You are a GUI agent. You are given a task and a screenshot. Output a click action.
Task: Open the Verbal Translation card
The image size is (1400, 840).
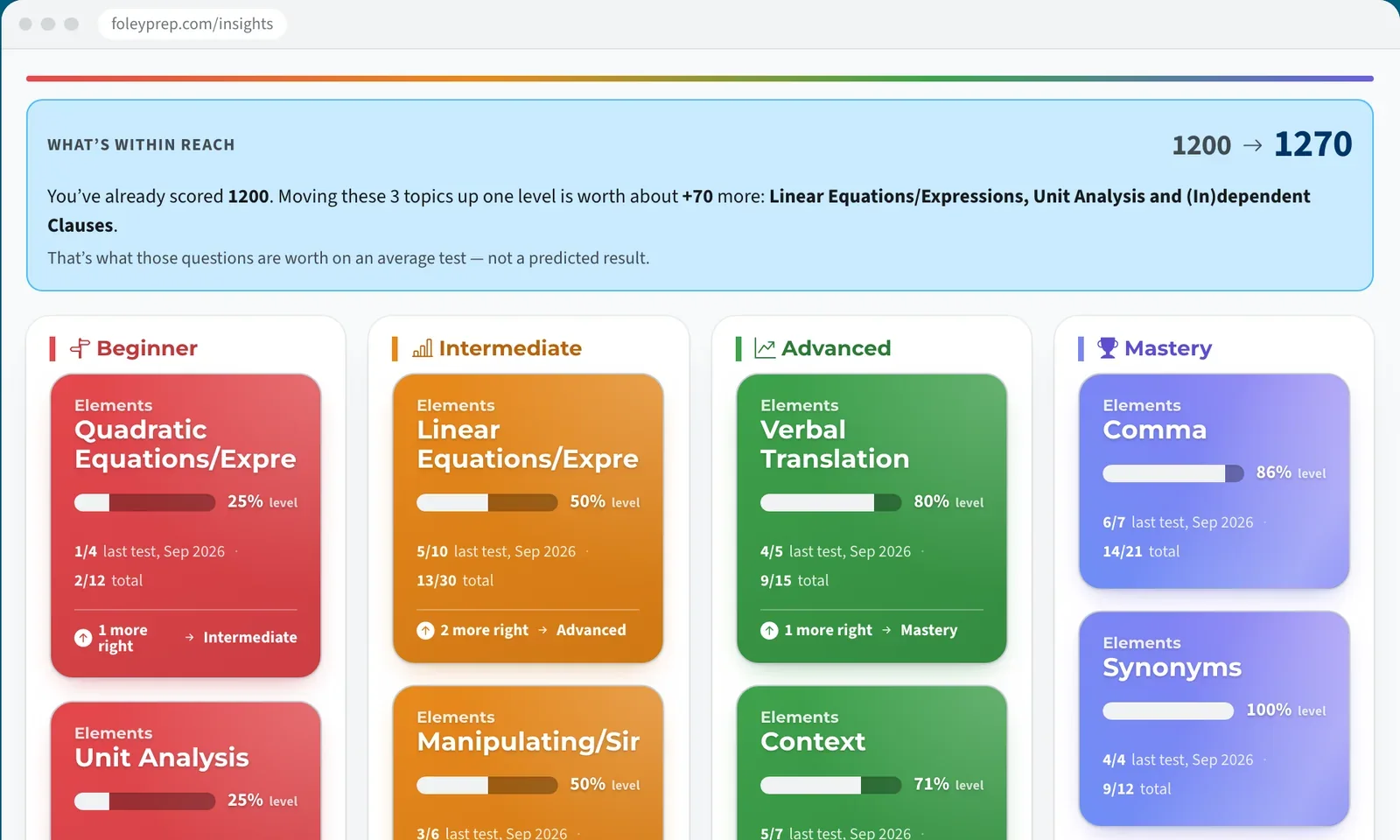pyautogui.click(x=871, y=518)
